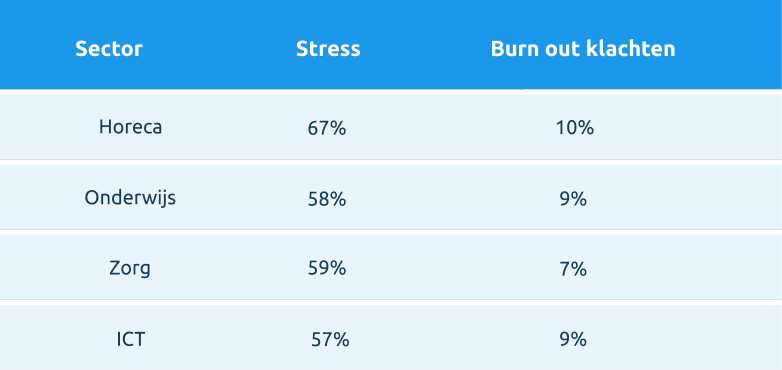Click the 7% burn out value
The image size is (782, 370).
point(573,269)
